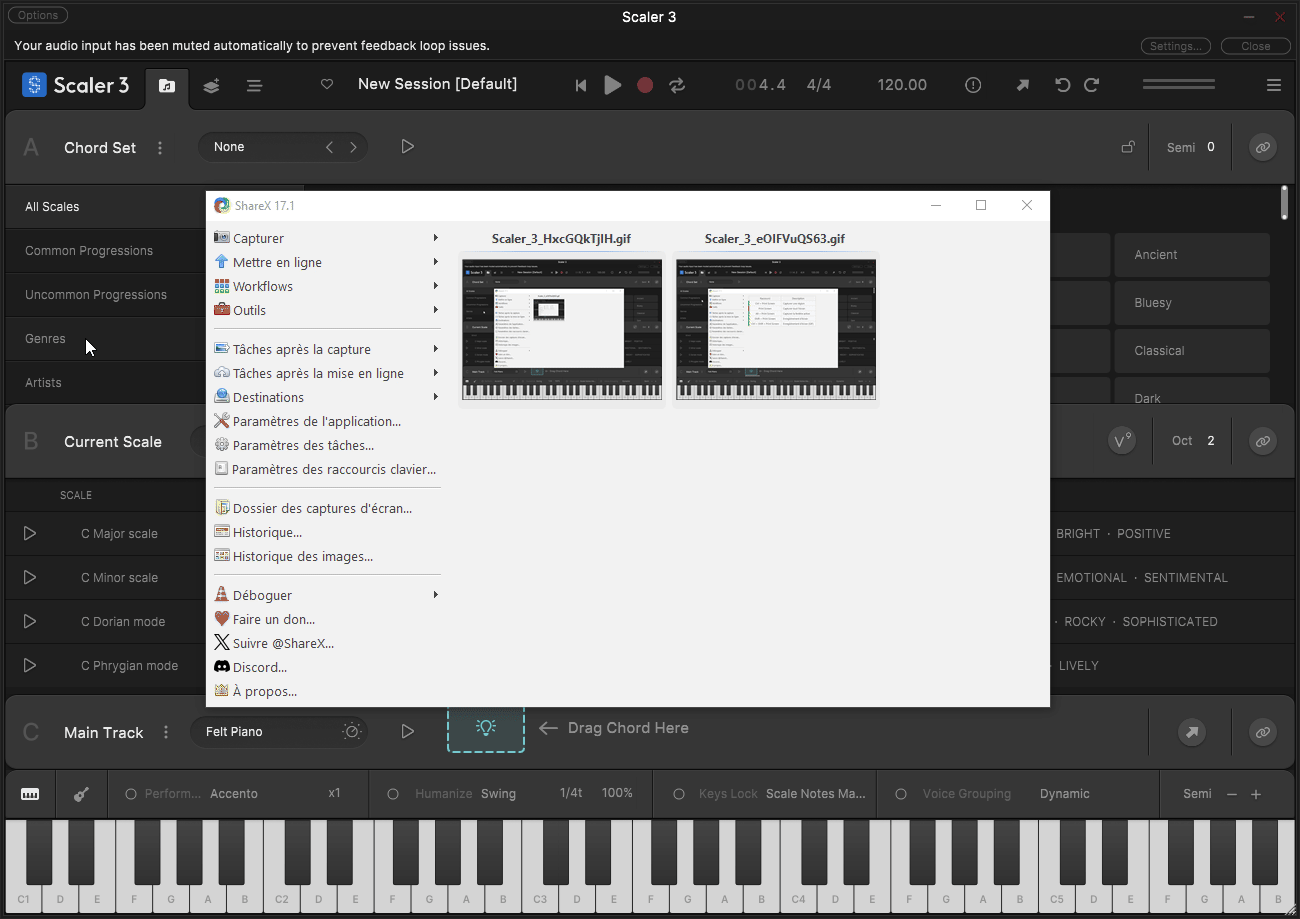The width and height of the screenshot is (1300, 919).
Task: Open the hamburger menu at top right
Action: click(1274, 85)
